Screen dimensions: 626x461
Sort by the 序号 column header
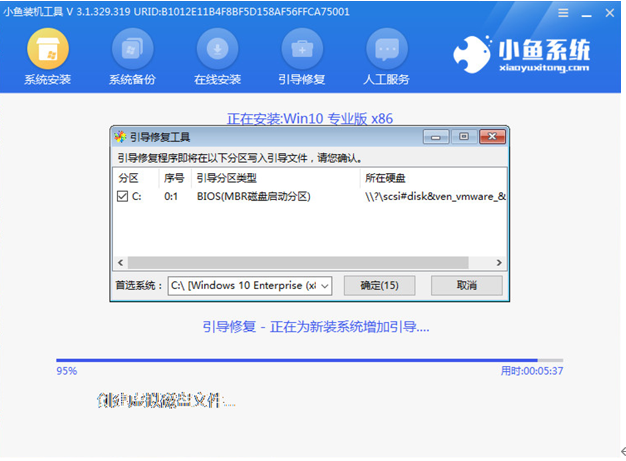pyautogui.click(x=174, y=178)
